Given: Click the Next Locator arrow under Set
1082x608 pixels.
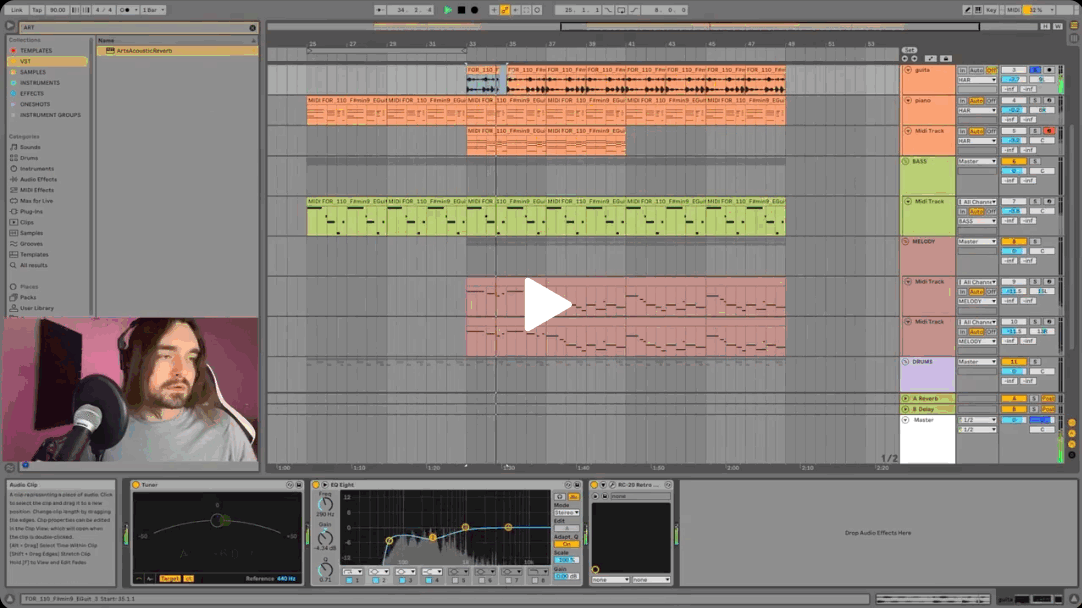Looking at the screenshot, I should (914, 59).
